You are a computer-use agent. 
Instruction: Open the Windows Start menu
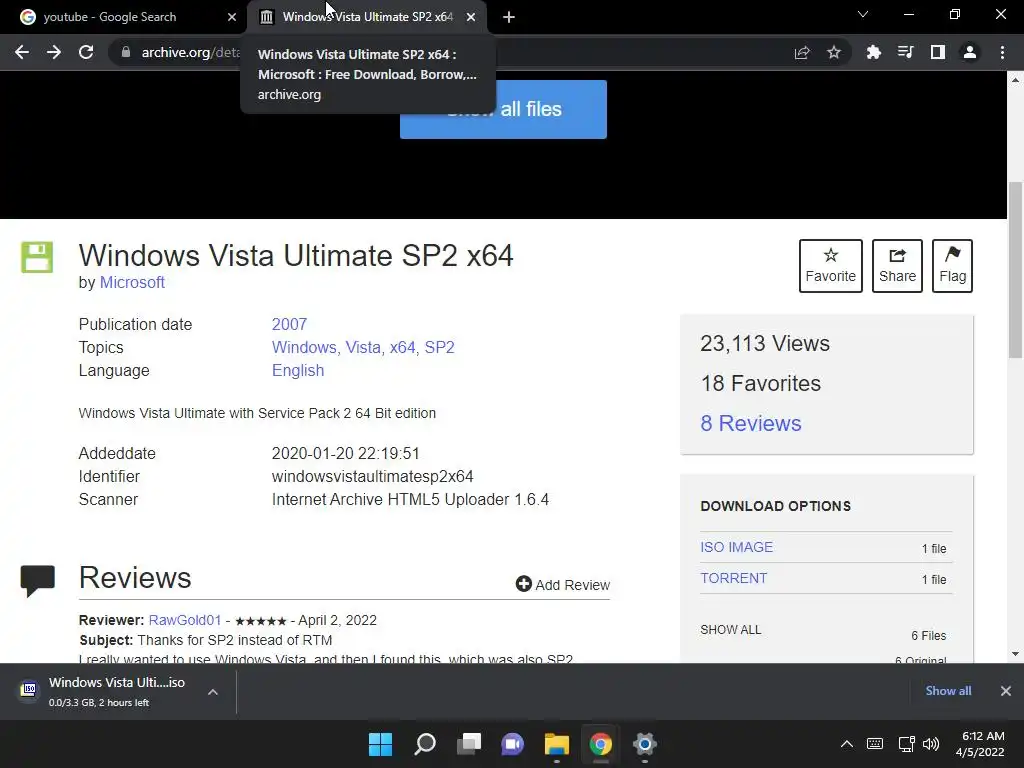(x=381, y=744)
